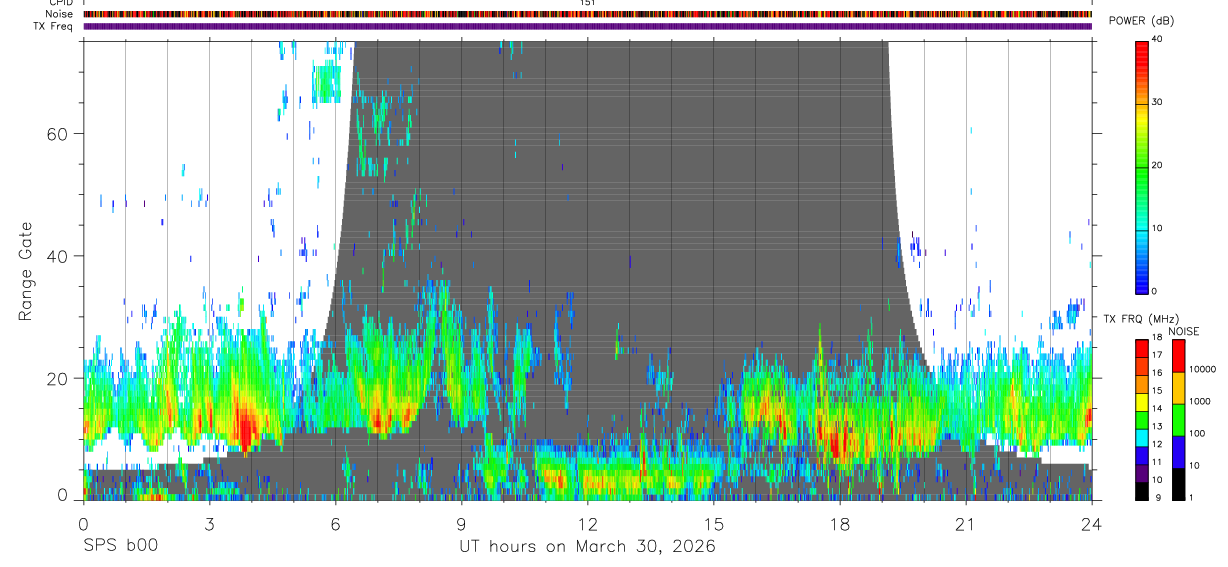
Task: Click the 10 tick on POWER scale
Action: pyautogui.click(x=1158, y=228)
